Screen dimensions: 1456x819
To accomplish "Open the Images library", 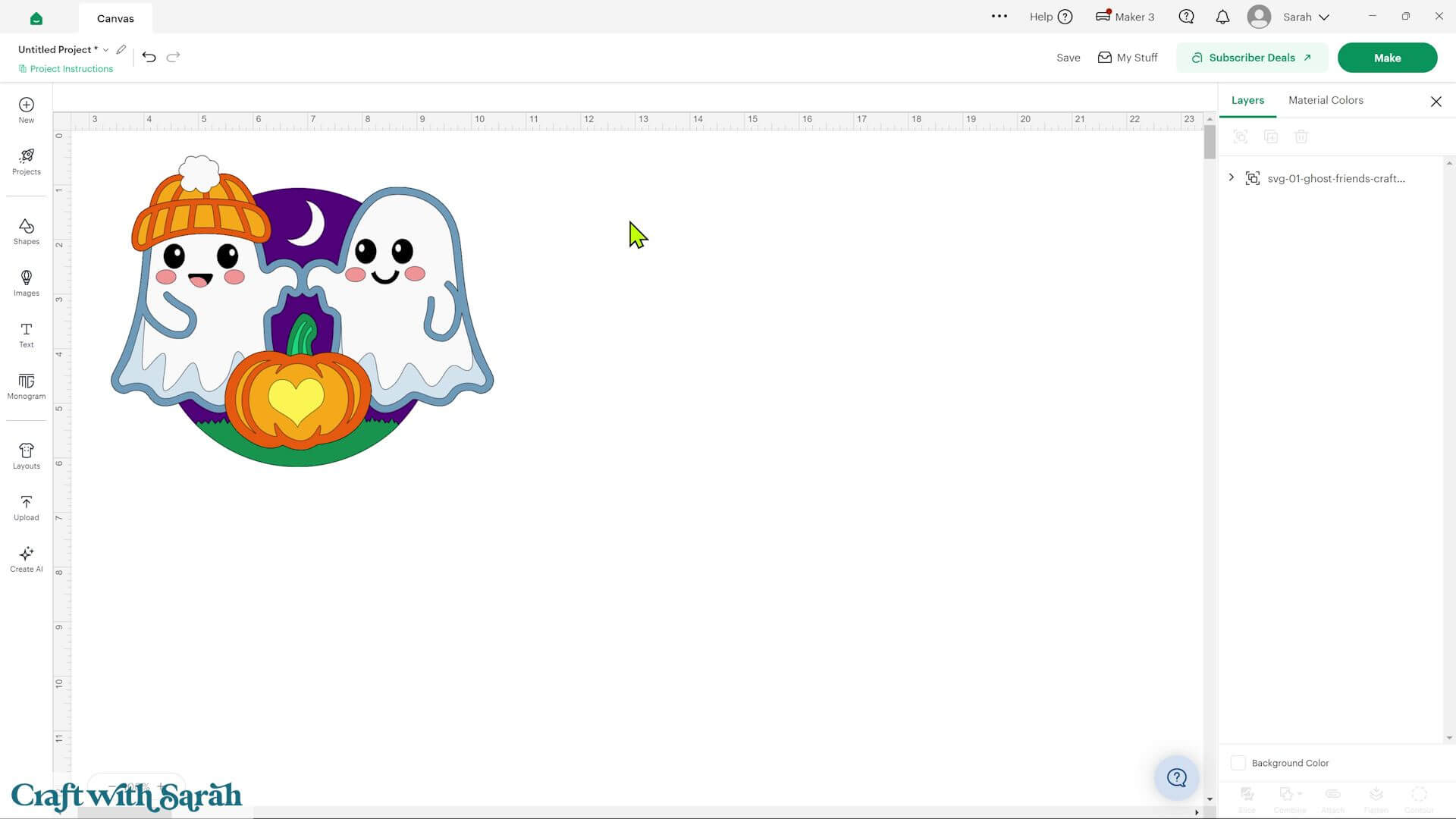I will coord(26,284).
